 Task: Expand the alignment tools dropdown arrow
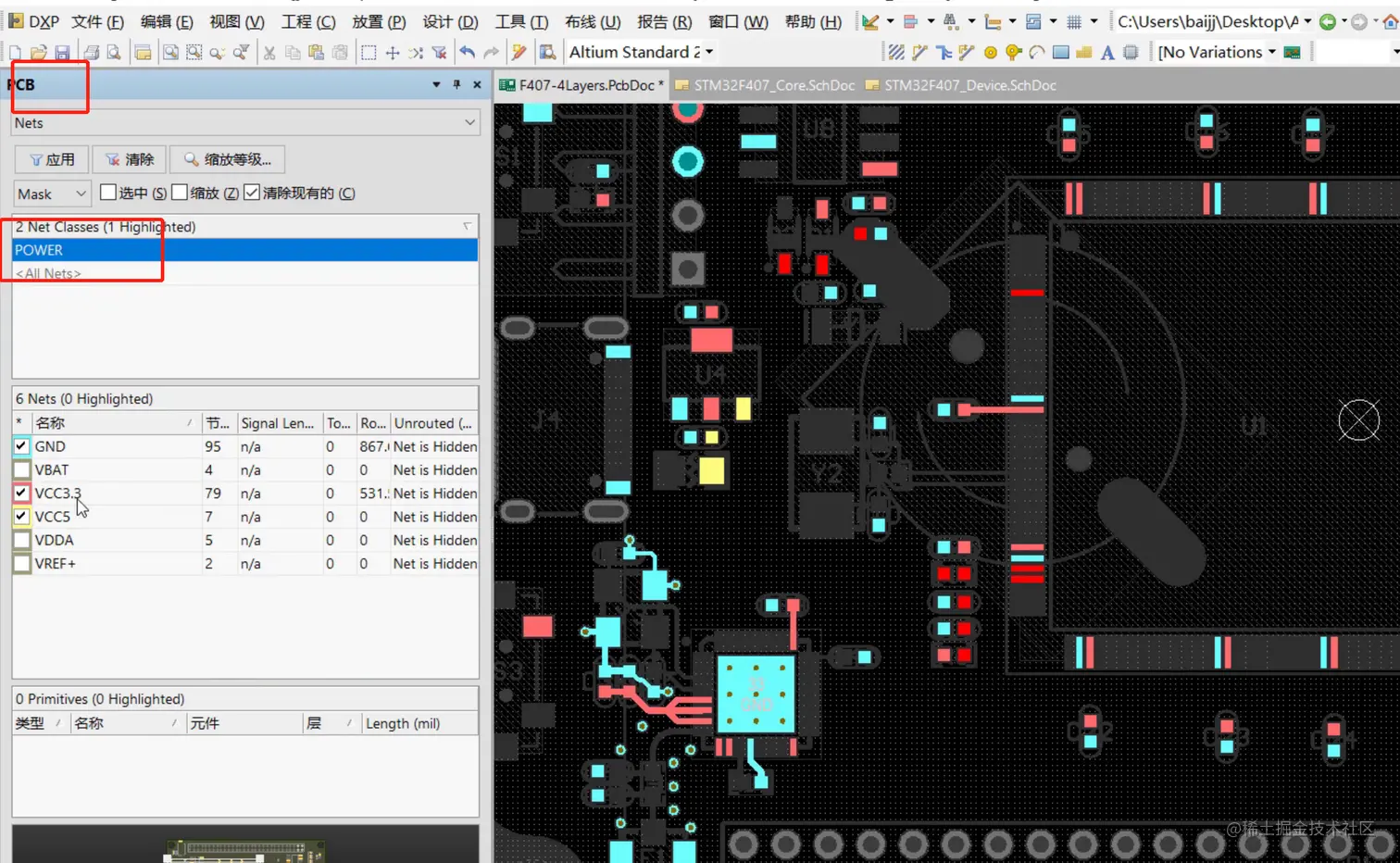tap(930, 21)
